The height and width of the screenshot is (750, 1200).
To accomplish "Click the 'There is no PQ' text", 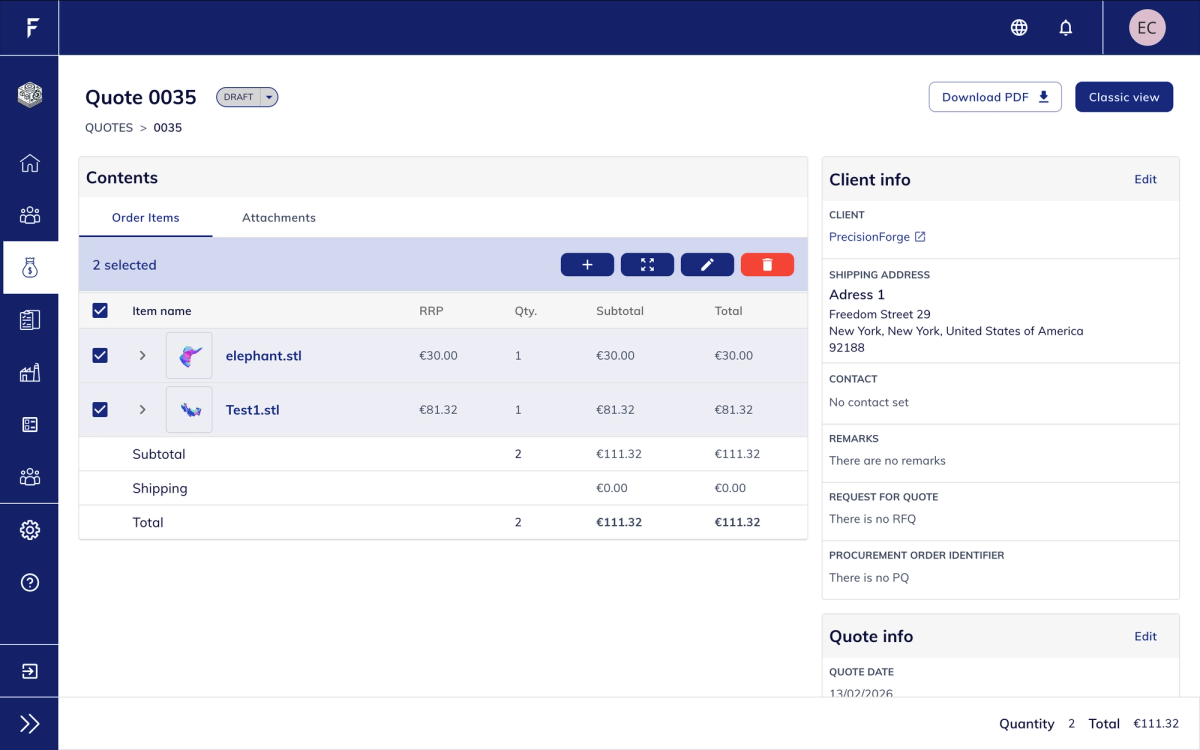I will (x=869, y=578).
